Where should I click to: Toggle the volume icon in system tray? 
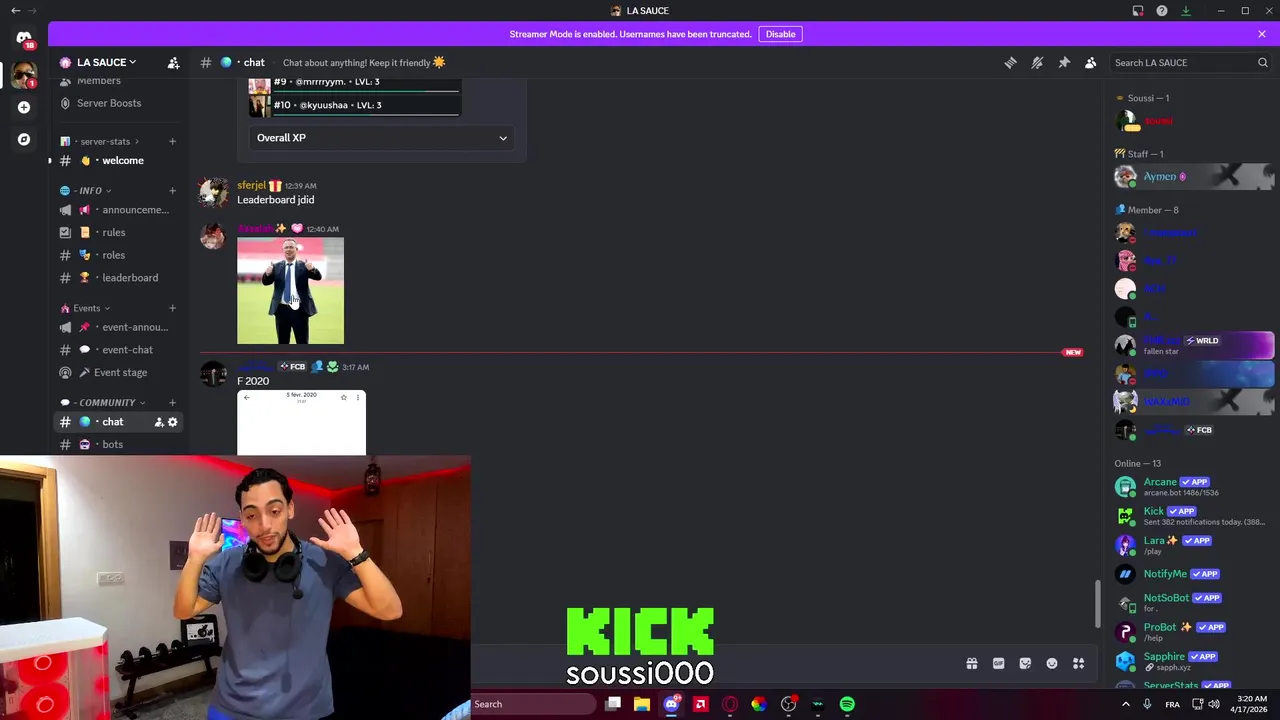tap(1214, 704)
